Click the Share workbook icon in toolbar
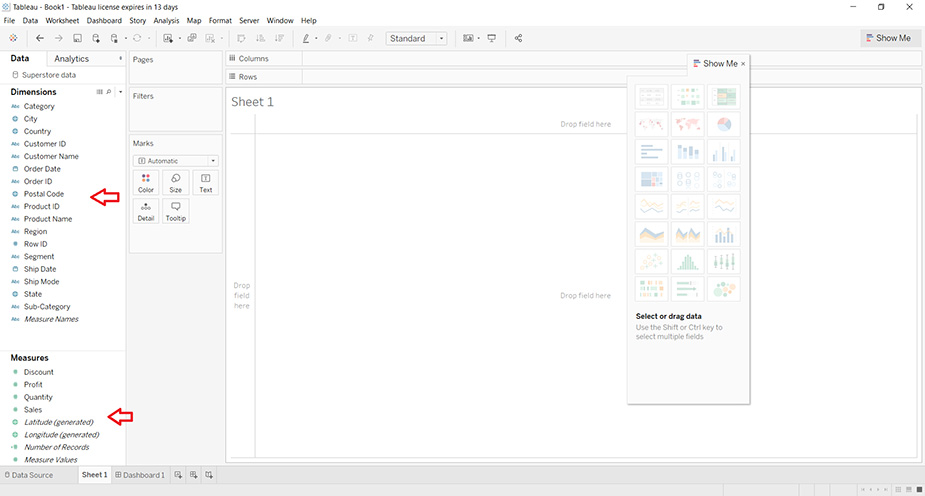 click(518, 38)
